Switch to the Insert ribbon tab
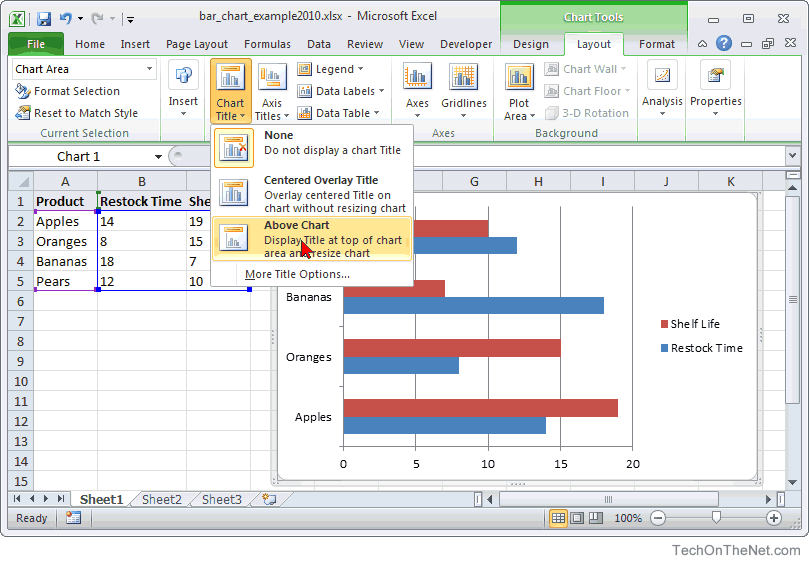Viewport: 809px width, 562px height. click(135, 44)
